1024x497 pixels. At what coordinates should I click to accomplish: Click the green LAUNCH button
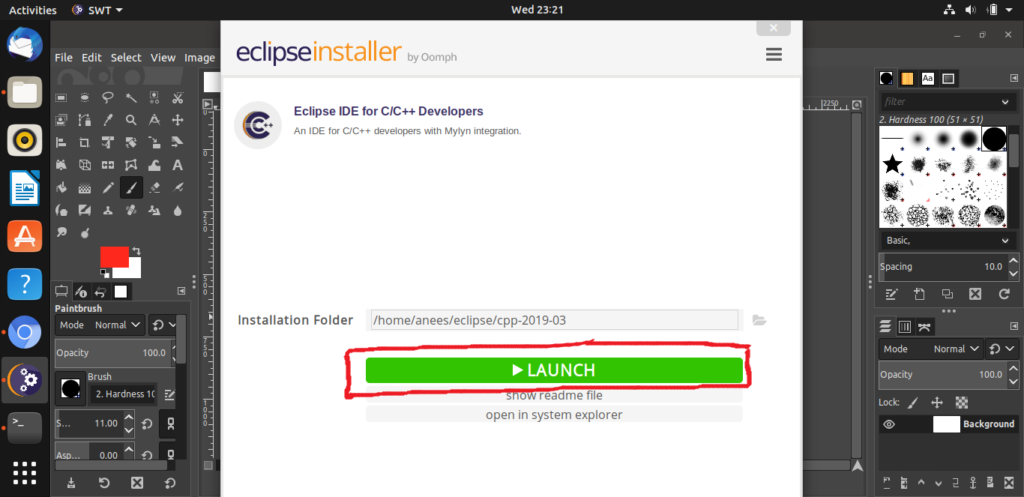(x=554, y=370)
